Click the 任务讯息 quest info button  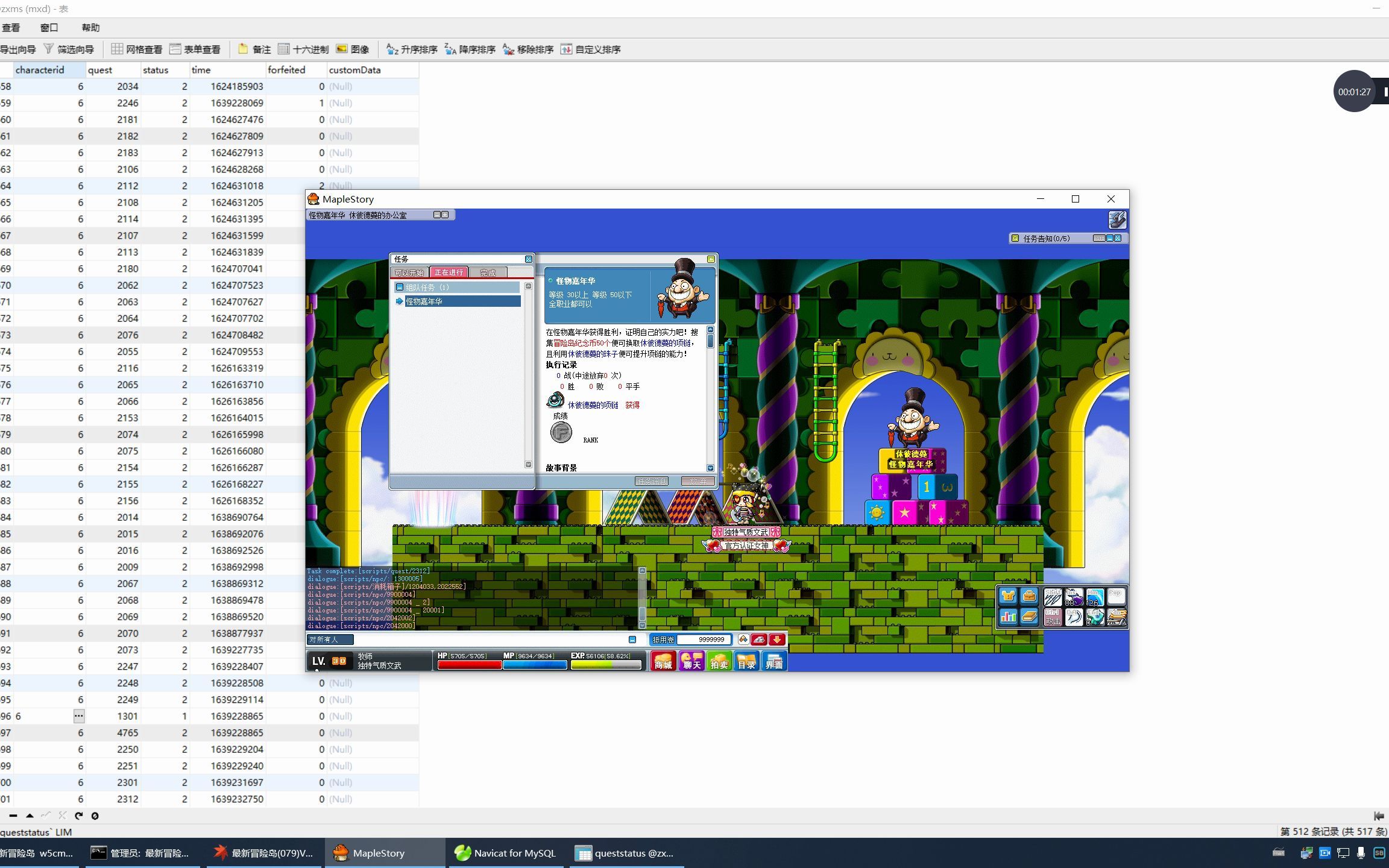pos(652,481)
